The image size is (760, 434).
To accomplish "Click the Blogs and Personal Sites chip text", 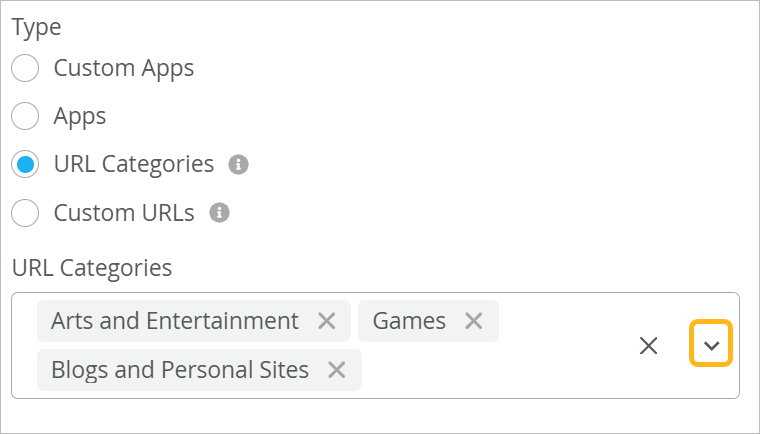I will coord(180,370).
